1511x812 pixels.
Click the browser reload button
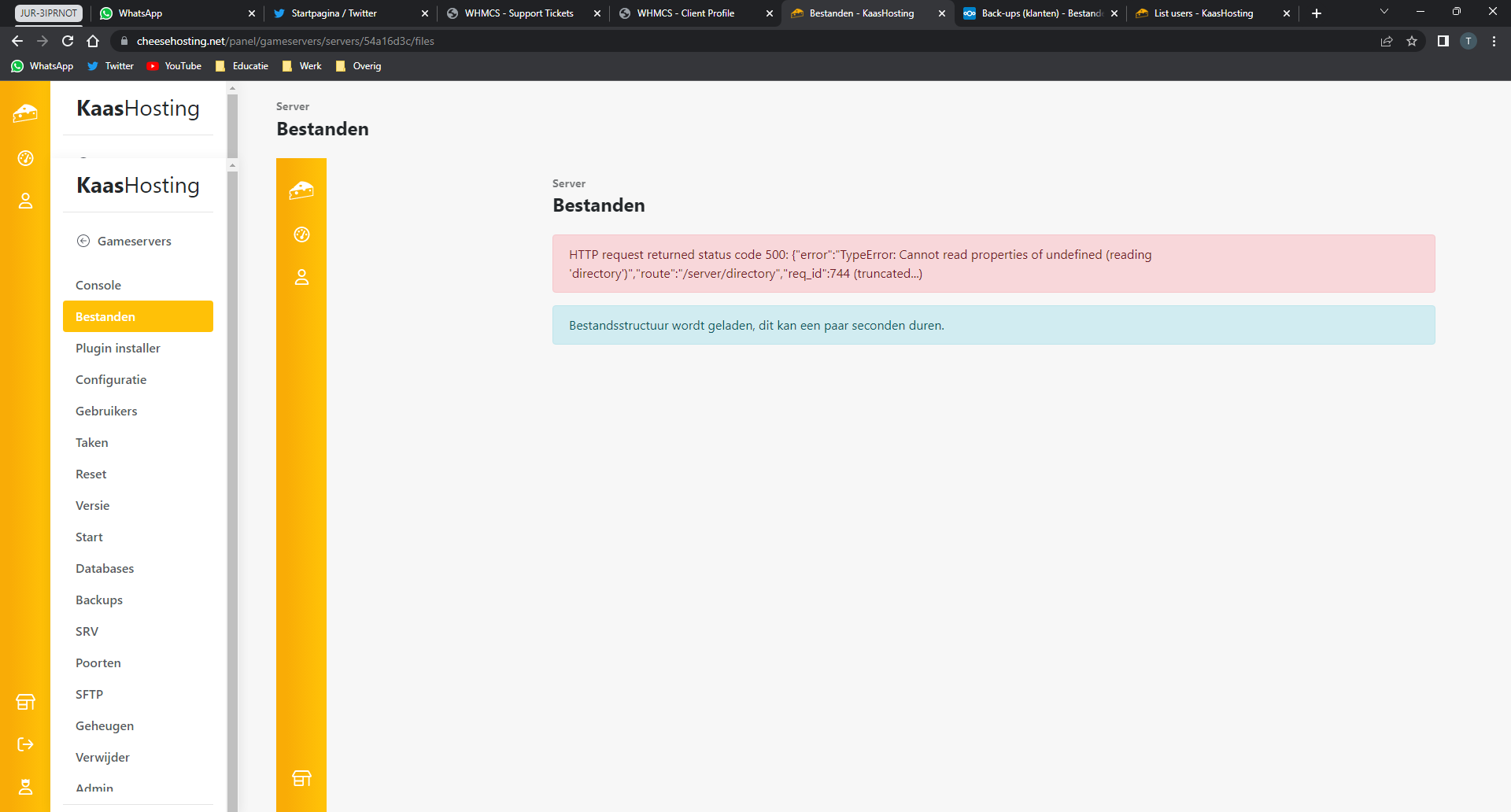[68, 41]
